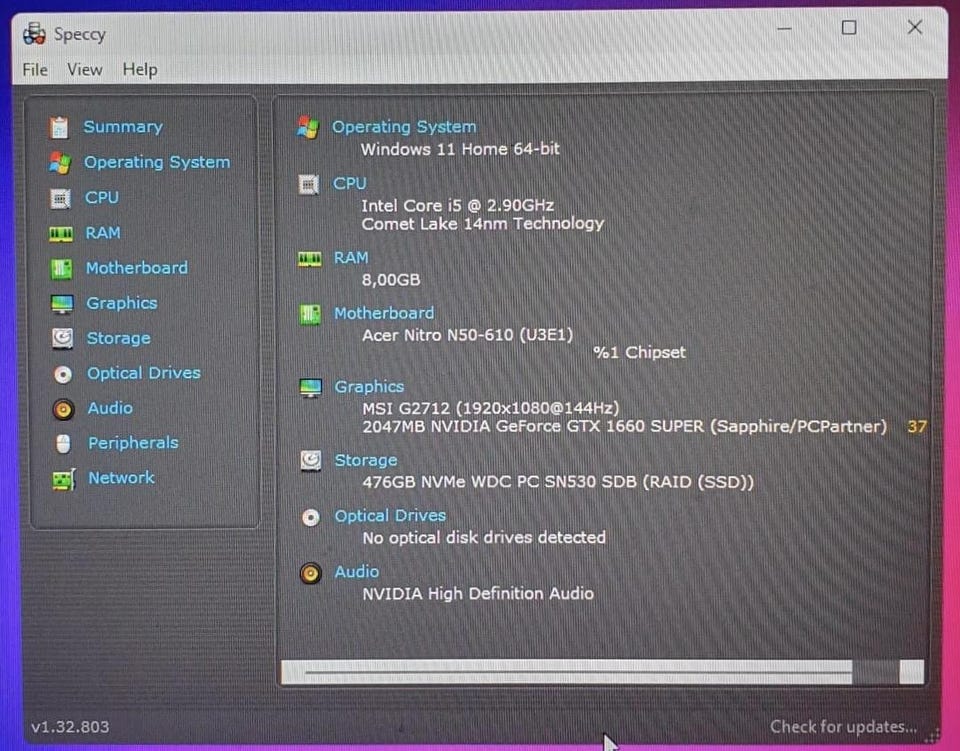The image size is (960, 751).
Task: Click the Optical Drives heading link in summary
Action: pyautogui.click(x=390, y=516)
